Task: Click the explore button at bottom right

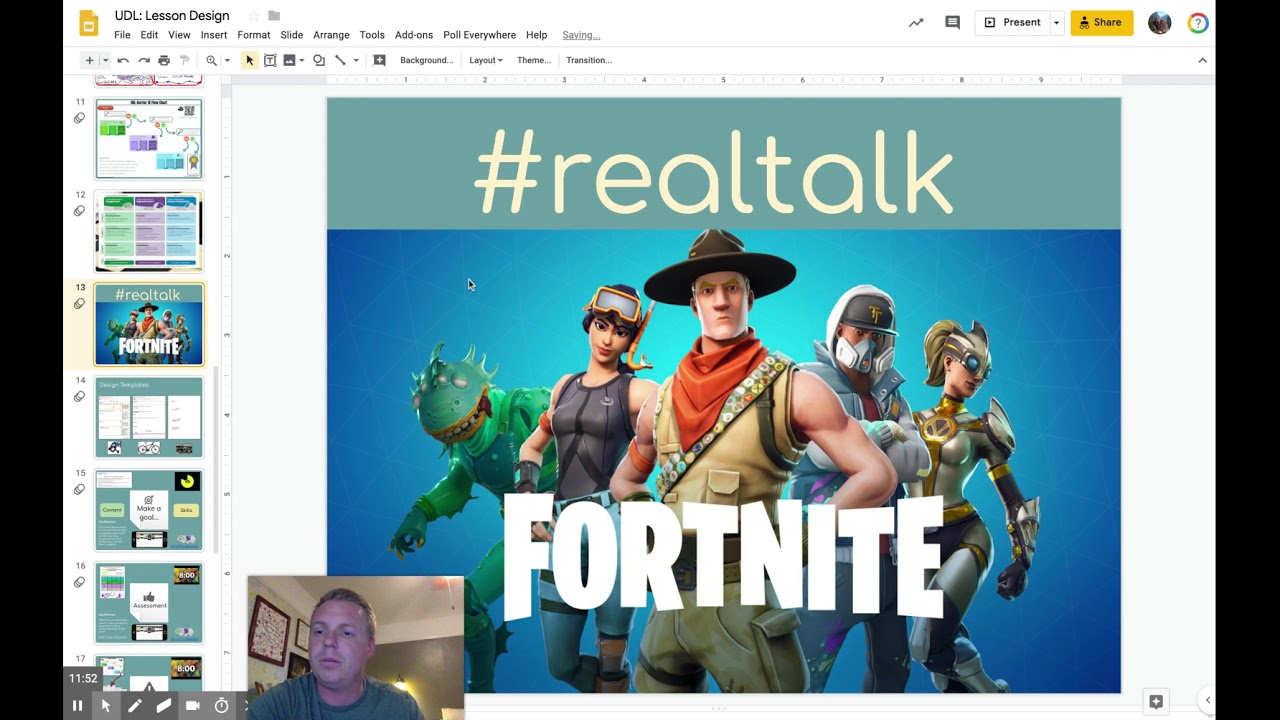Action: click(x=1156, y=701)
